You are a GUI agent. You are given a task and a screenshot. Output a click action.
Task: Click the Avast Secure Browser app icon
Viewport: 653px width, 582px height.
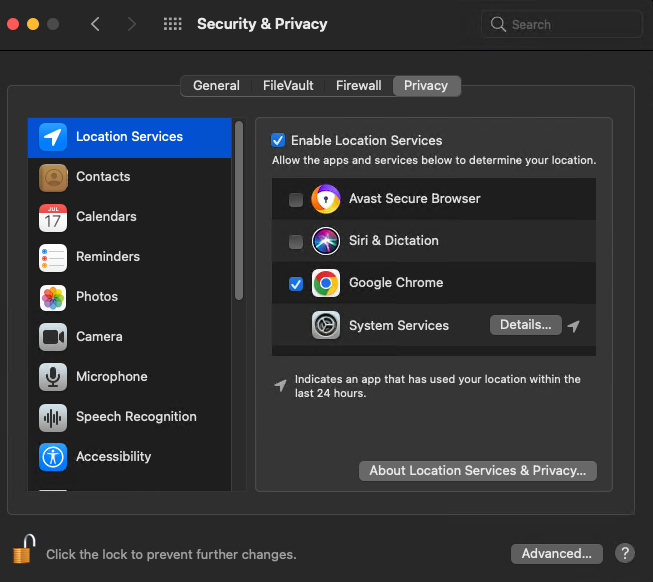click(x=326, y=199)
